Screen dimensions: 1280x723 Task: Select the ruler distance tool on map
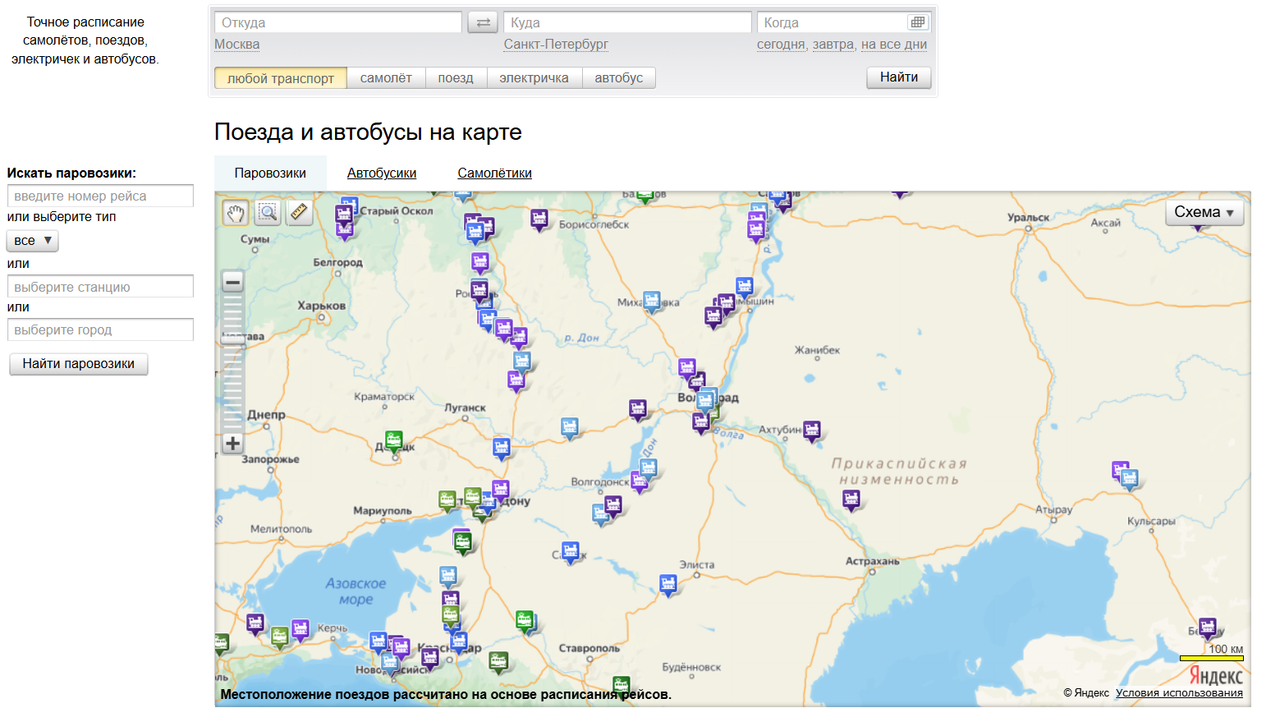point(300,212)
